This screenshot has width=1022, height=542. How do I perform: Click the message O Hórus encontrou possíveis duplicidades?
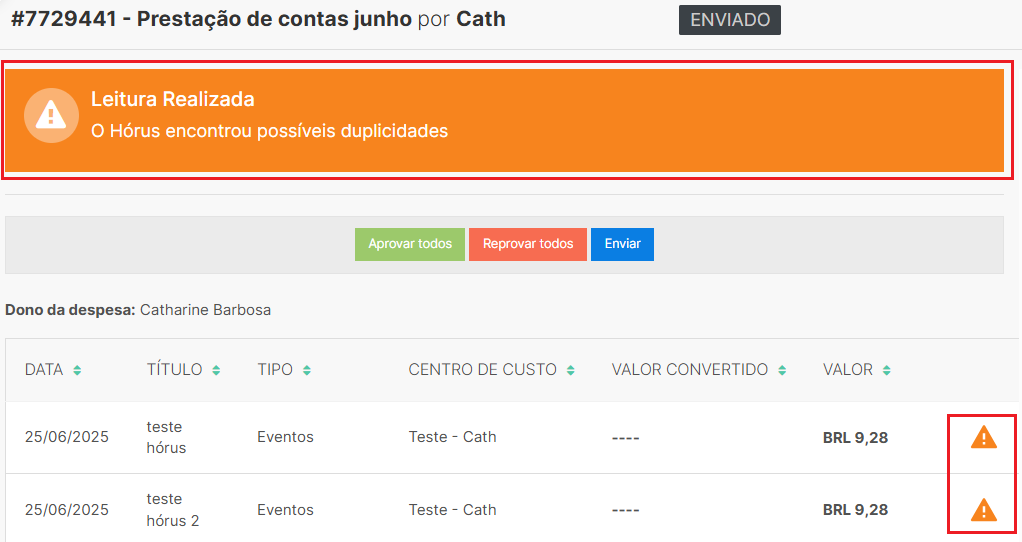[x=269, y=131]
